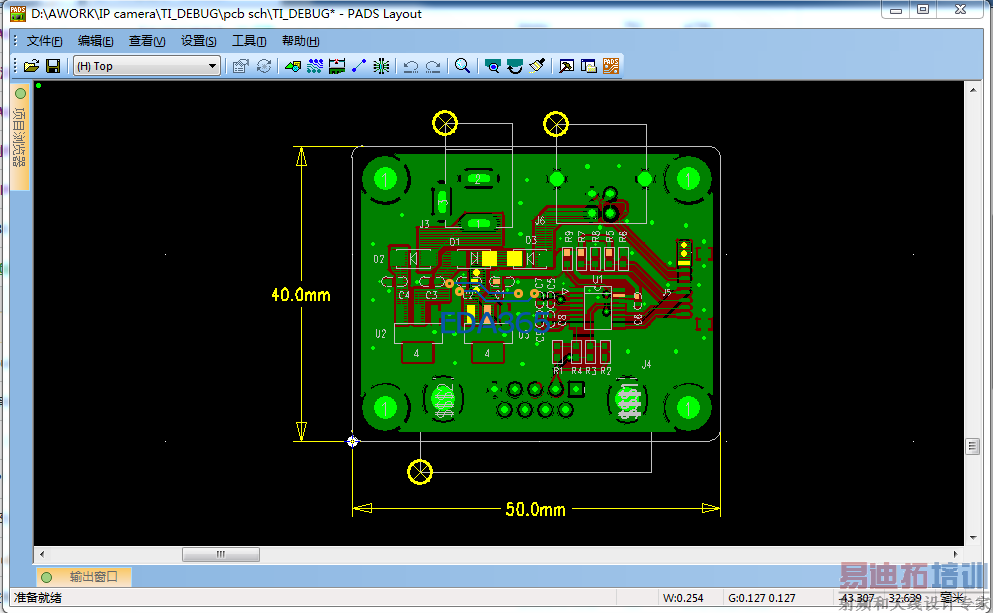Expand the 项目浏览器 side panel tab
This screenshot has height=613, width=993.
pyautogui.click(x=20, y=137)
